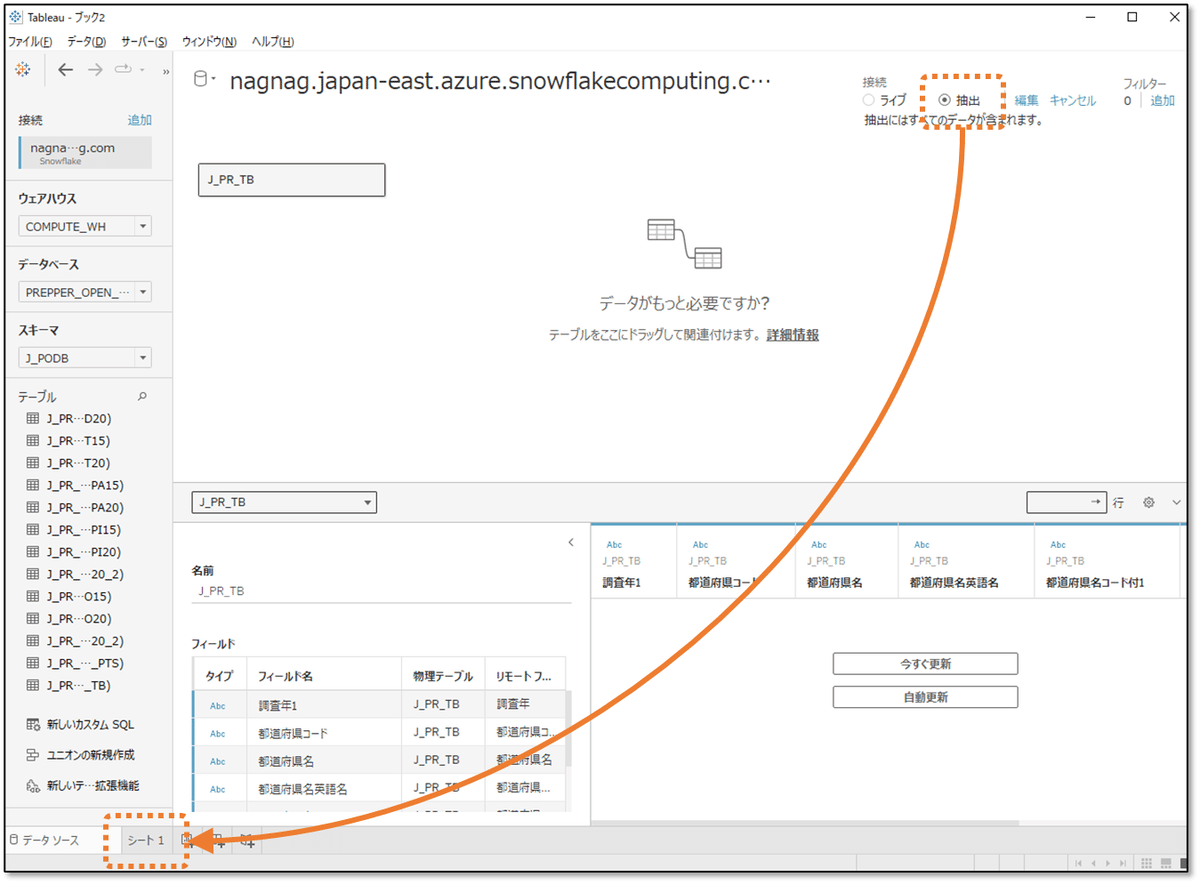This screenshot has height=884, width=1200.
Task: Click 追加 link under フィルター
Action: point(1163,101)
